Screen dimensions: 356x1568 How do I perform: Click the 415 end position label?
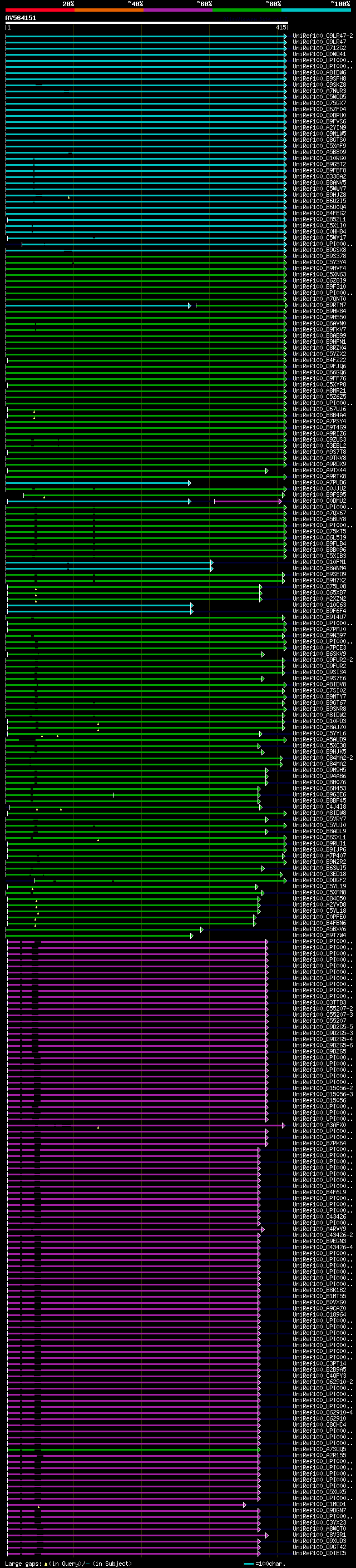[280, 27]
